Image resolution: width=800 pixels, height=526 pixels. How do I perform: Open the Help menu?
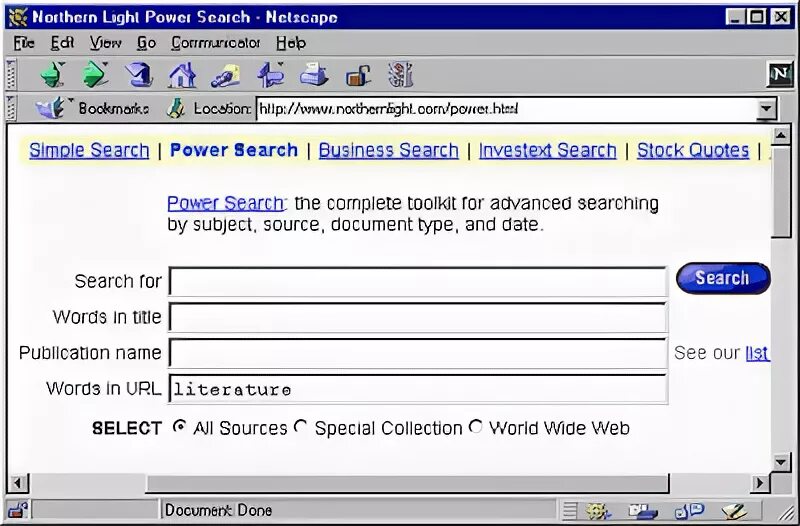[x=291, y=43]
